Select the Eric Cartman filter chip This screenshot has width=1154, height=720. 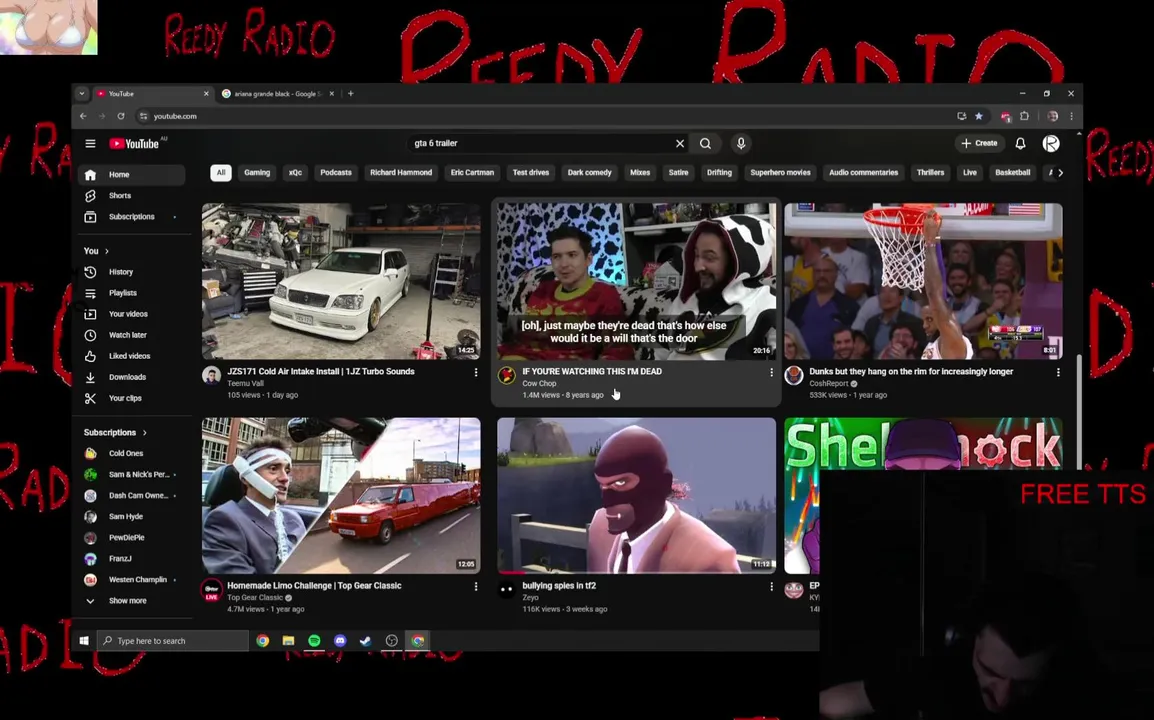coord(472,172)
